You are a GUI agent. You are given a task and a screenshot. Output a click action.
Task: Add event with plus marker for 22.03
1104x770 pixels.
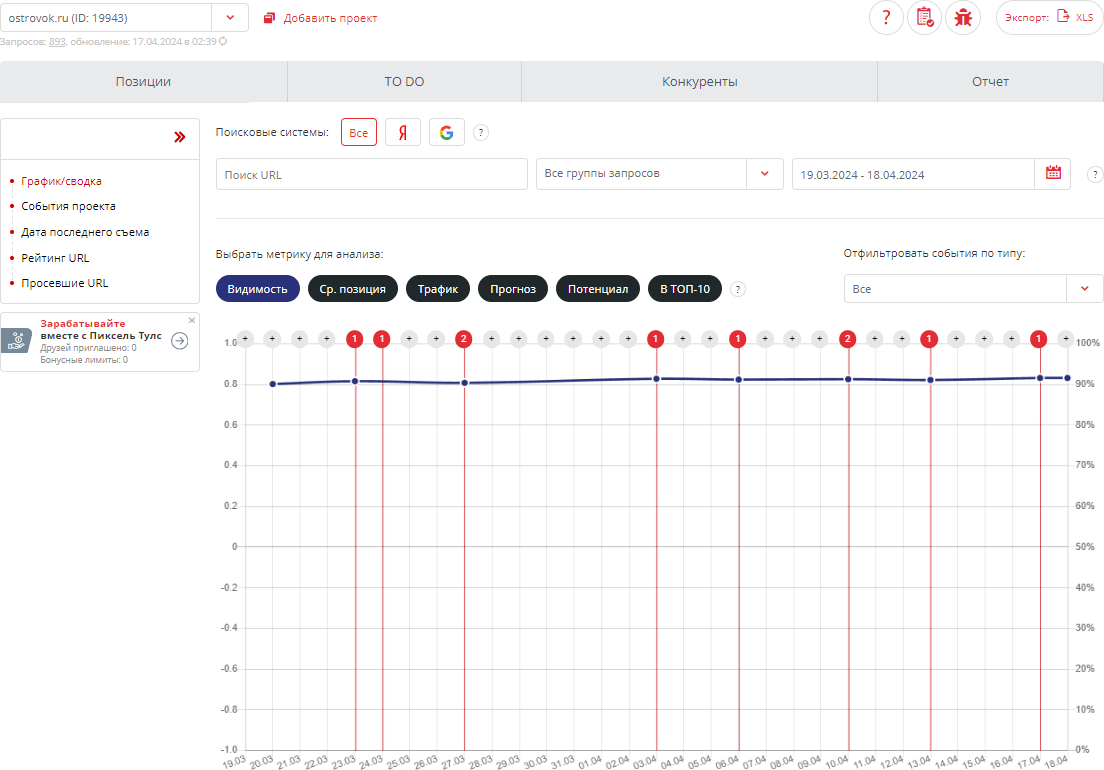(327, 339)
